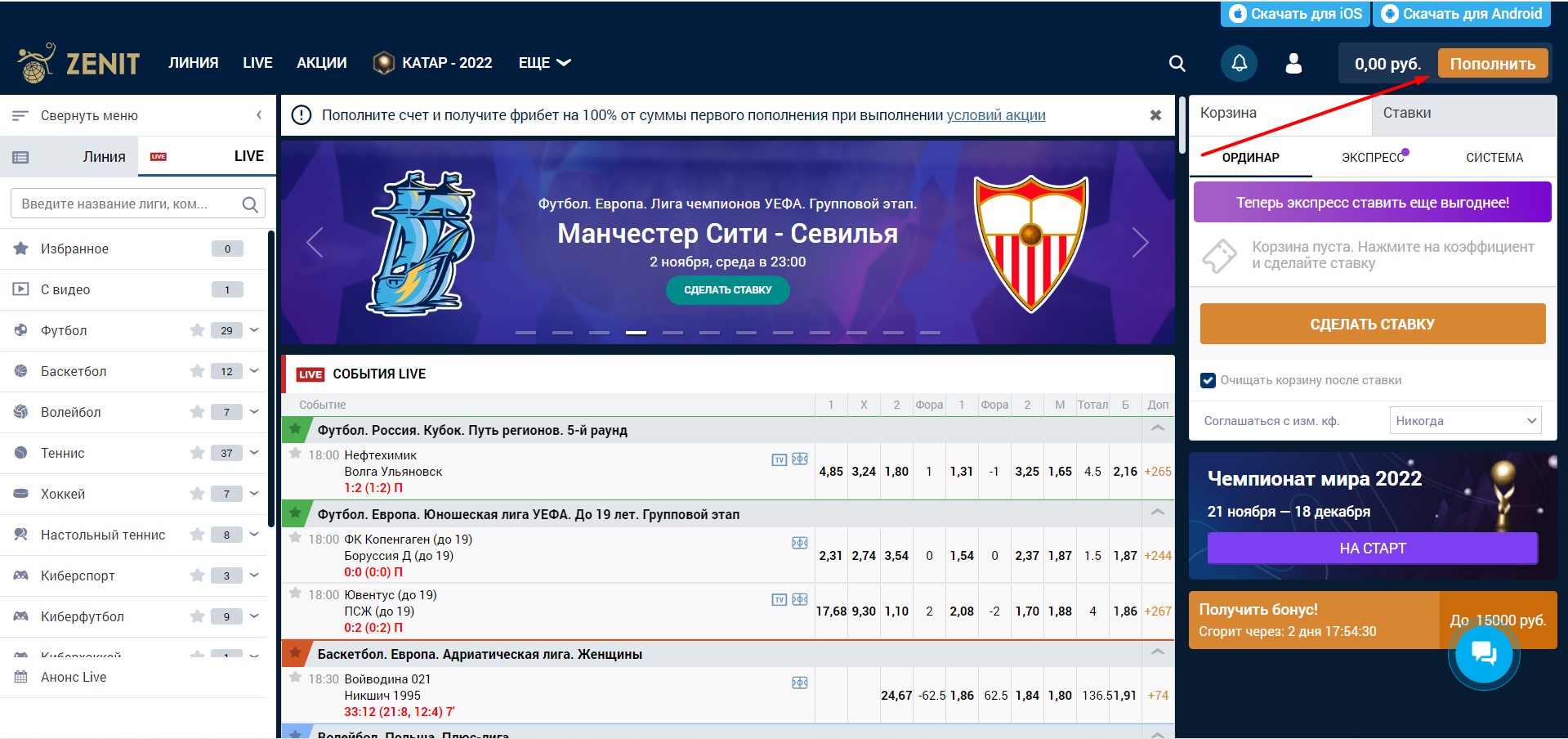Open the user profile icon

point(1293,64)
